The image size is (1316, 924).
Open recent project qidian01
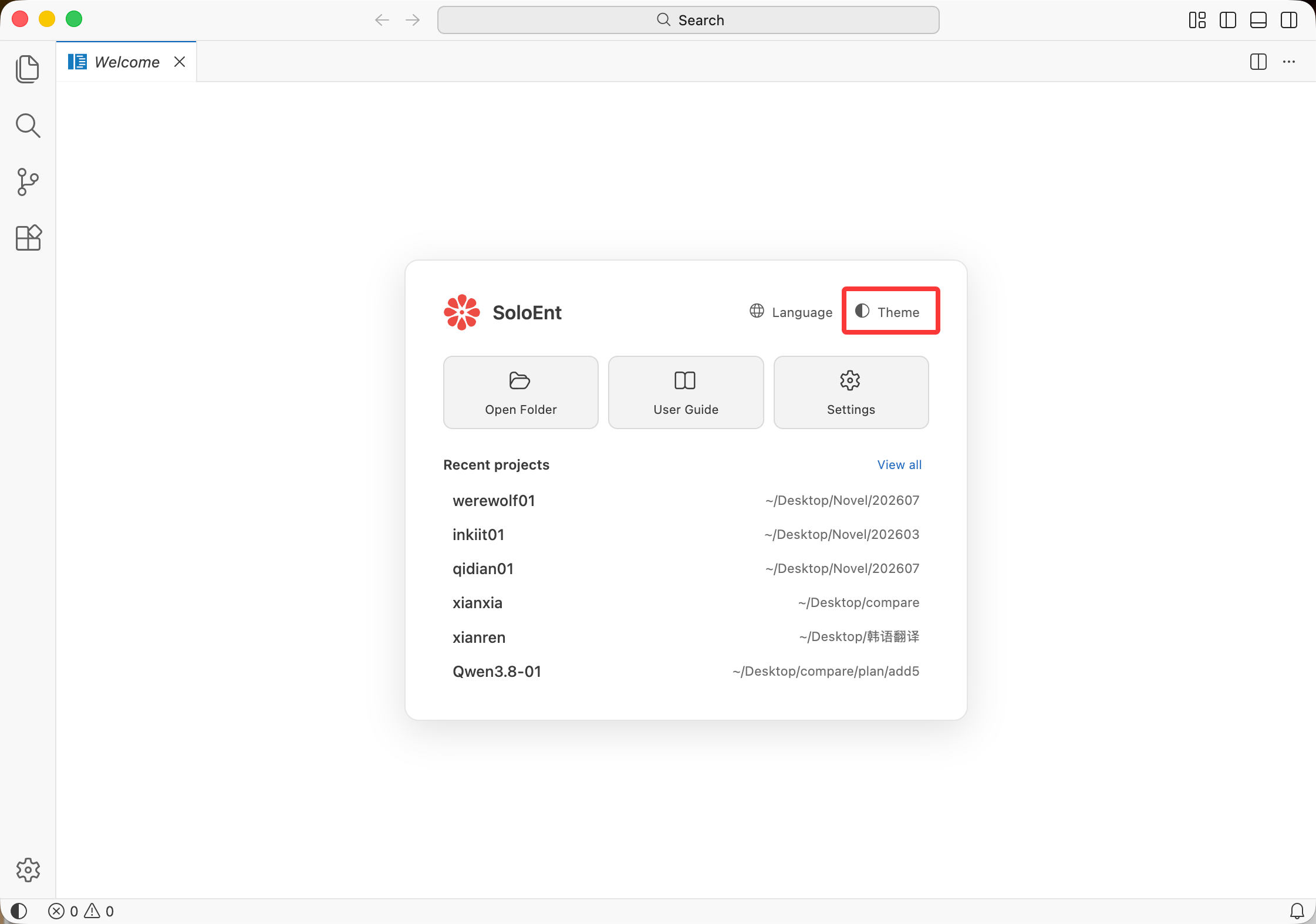pos(686,569)
